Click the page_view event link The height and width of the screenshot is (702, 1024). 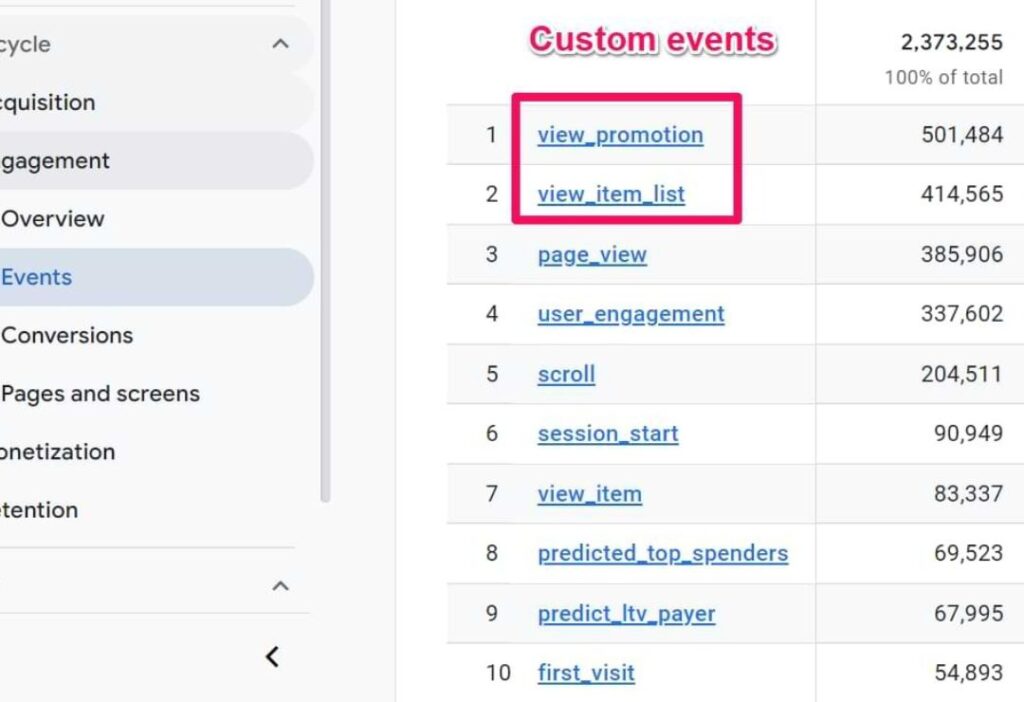tap(592, 255)
